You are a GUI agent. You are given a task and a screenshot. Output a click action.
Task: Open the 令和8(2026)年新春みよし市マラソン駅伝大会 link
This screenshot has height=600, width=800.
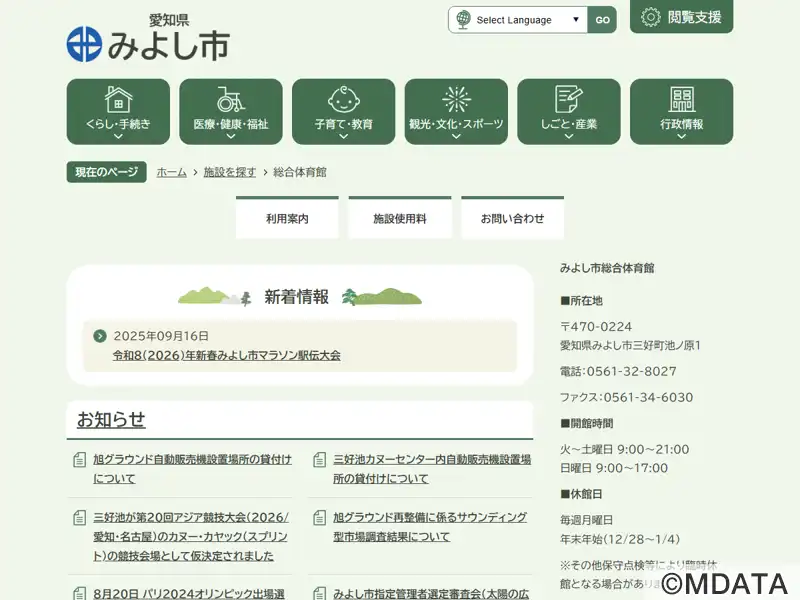click(x=227, y=355)
